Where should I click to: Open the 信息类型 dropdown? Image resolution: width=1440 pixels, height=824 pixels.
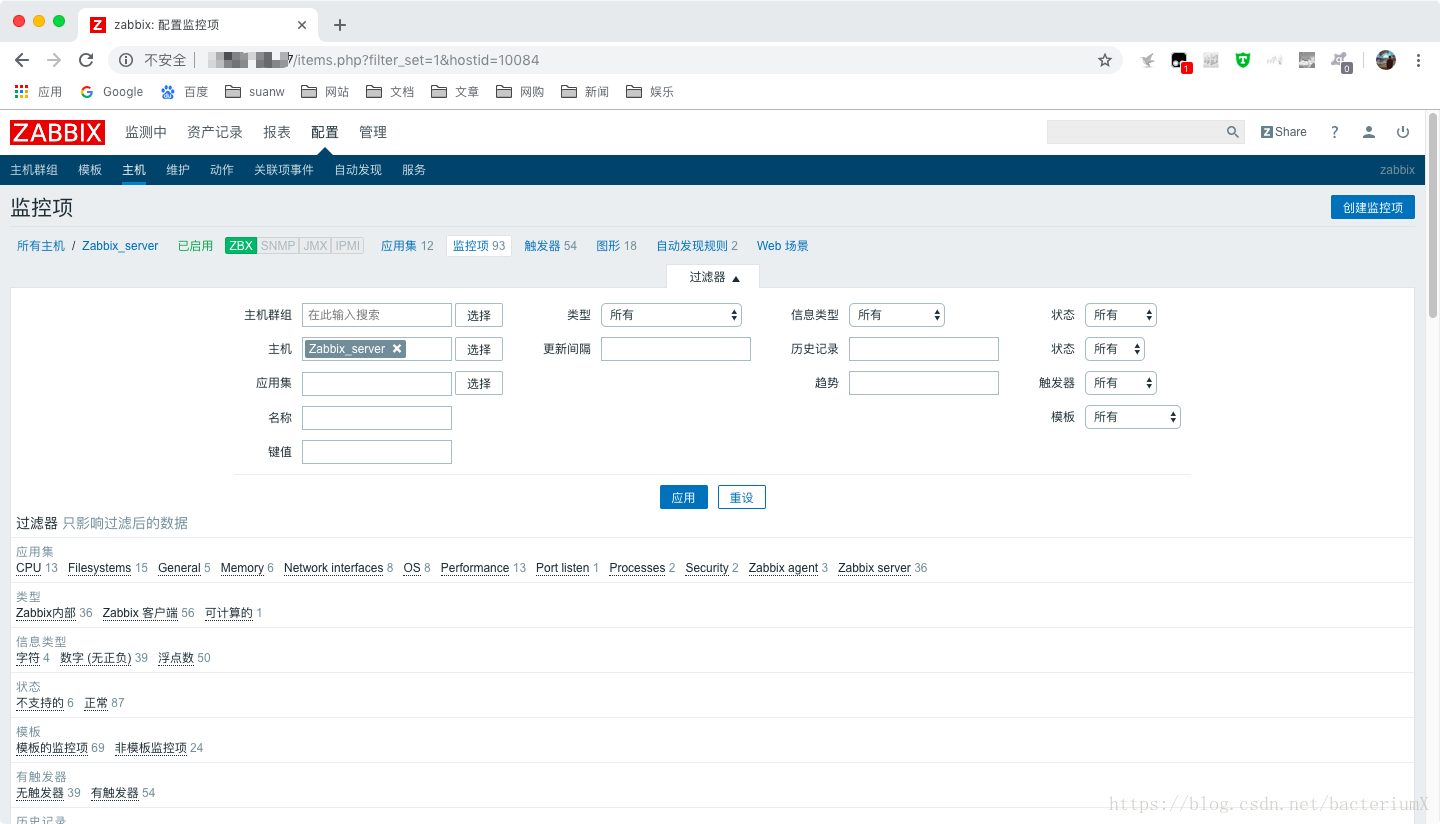[x=897, y=315]
